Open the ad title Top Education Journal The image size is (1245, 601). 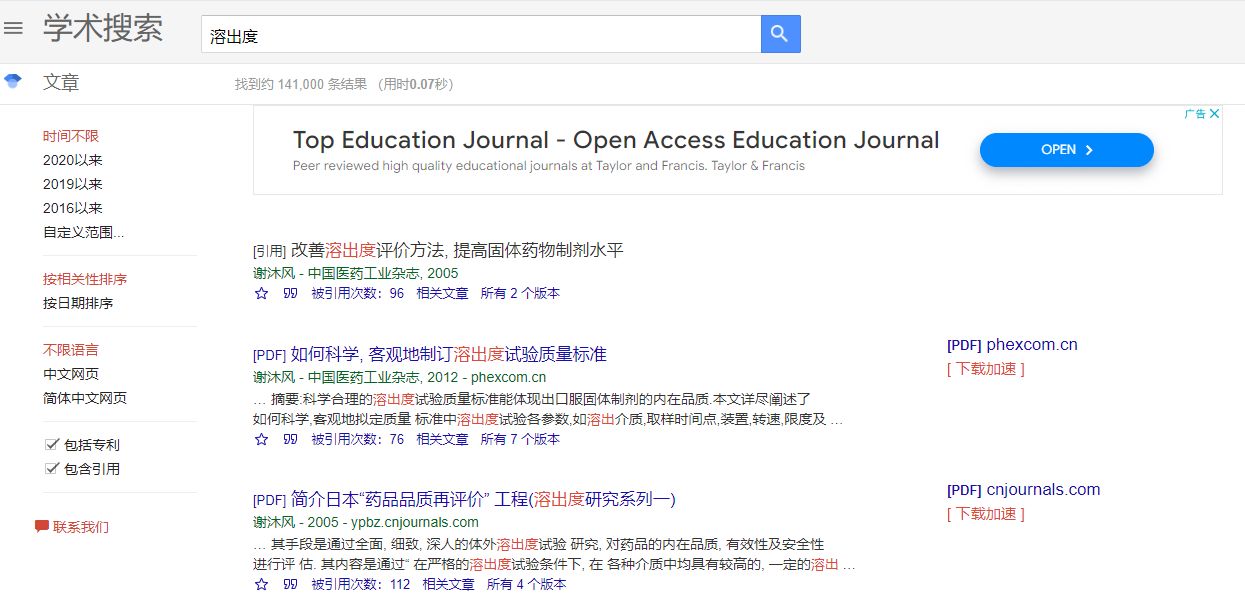click(x=616, y=140)
